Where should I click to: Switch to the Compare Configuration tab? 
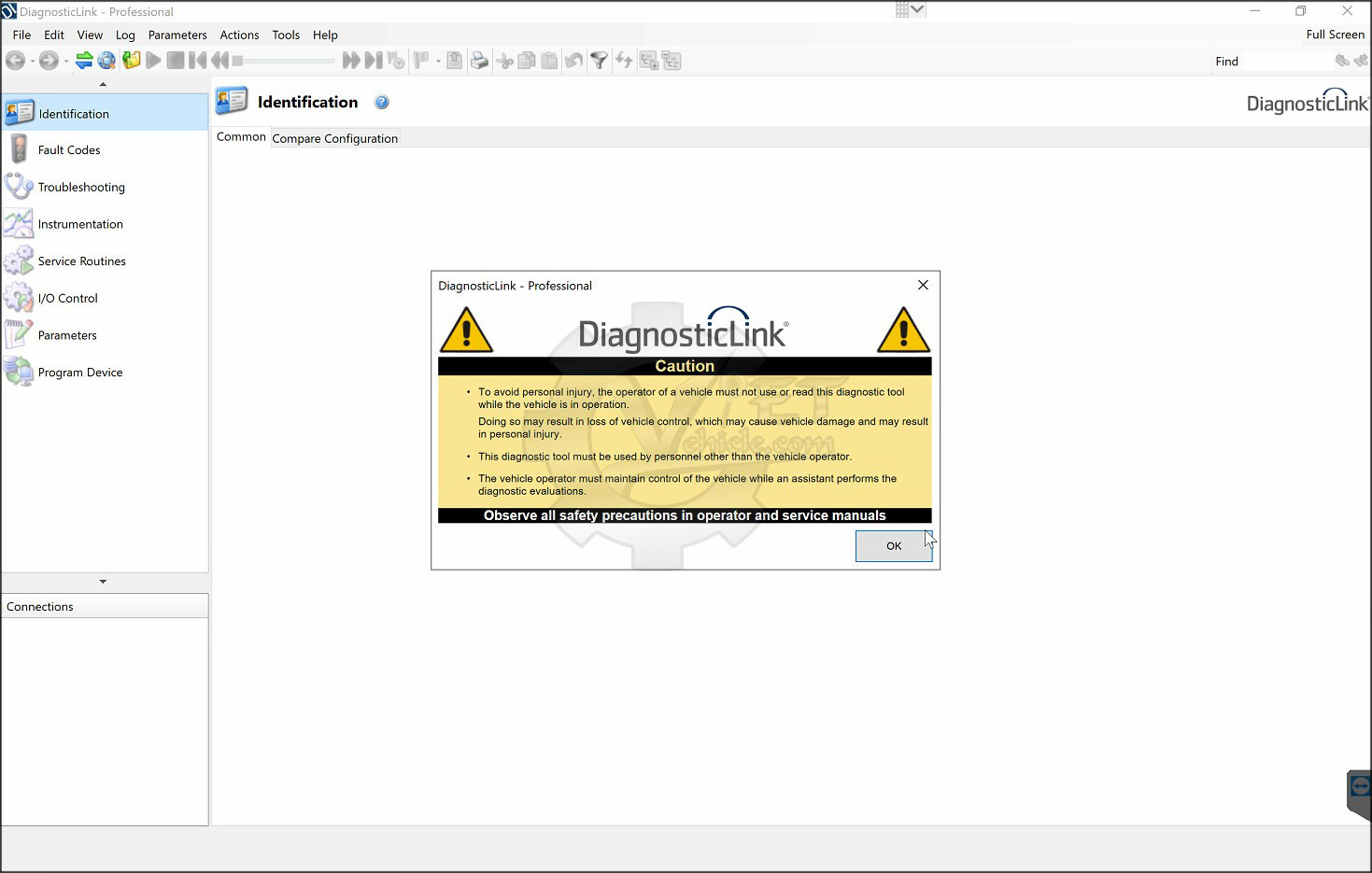[334, 137]
